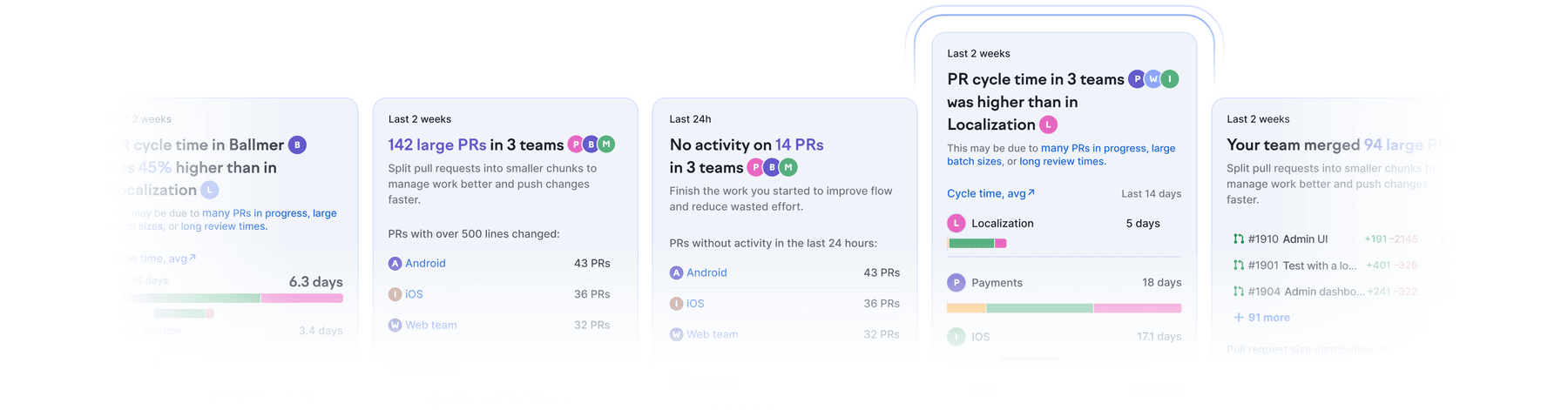Click the Ballmer team B avatar badge
This screenshot has height=410, width=1568.
point(297,145)
